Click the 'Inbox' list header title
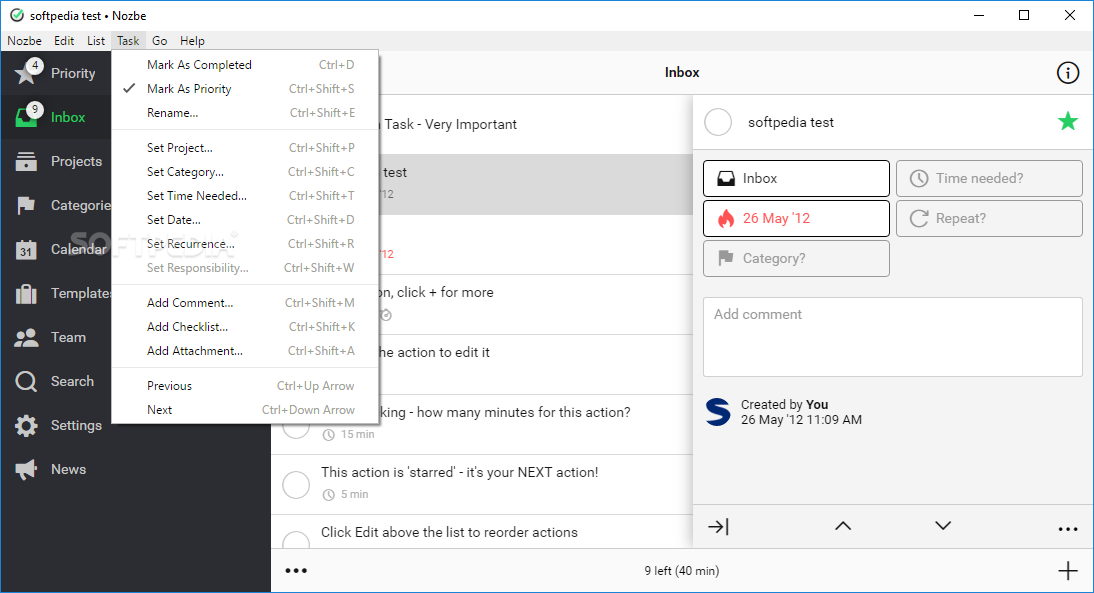This screenshot has height=593, width=1094. [682, 73]
